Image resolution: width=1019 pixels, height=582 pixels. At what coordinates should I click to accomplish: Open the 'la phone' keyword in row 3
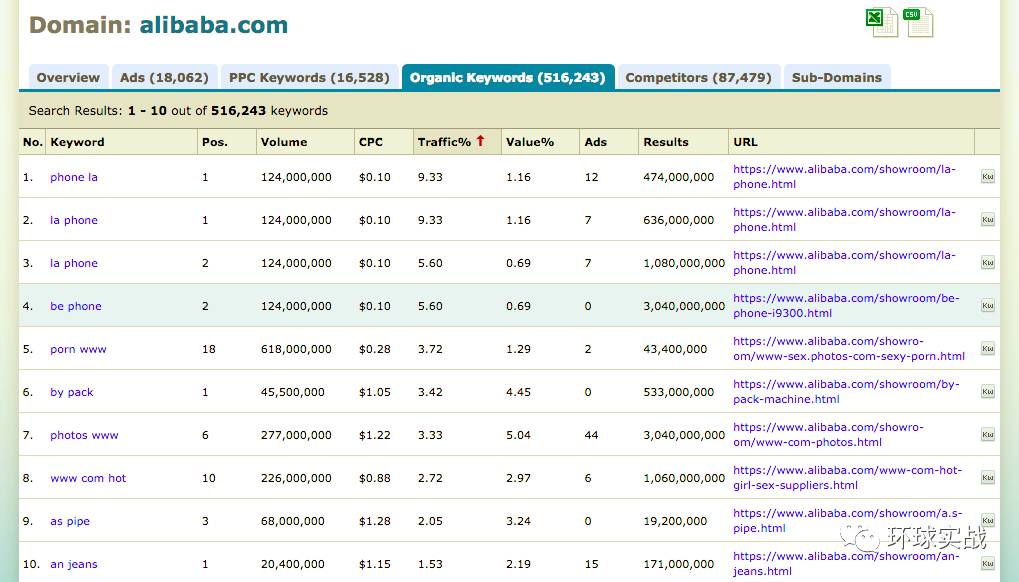[x=74, y=262]
